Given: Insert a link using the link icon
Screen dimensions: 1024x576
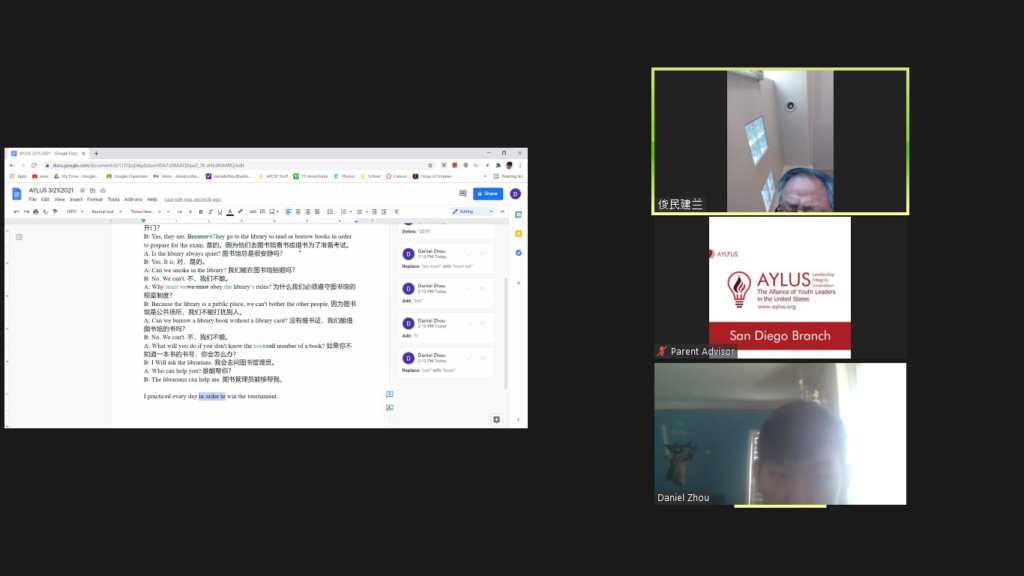Looking at the screenshot, I should click(x=253, y=212).
